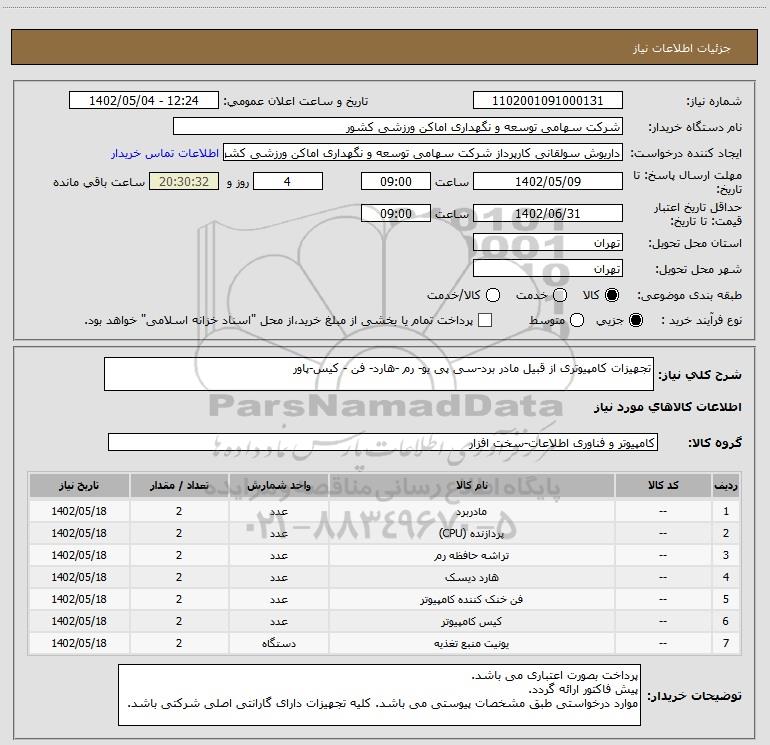Select the متوسط purchase type radio
This screenshot has height=745, width=770.
click(x=577, y=320)
